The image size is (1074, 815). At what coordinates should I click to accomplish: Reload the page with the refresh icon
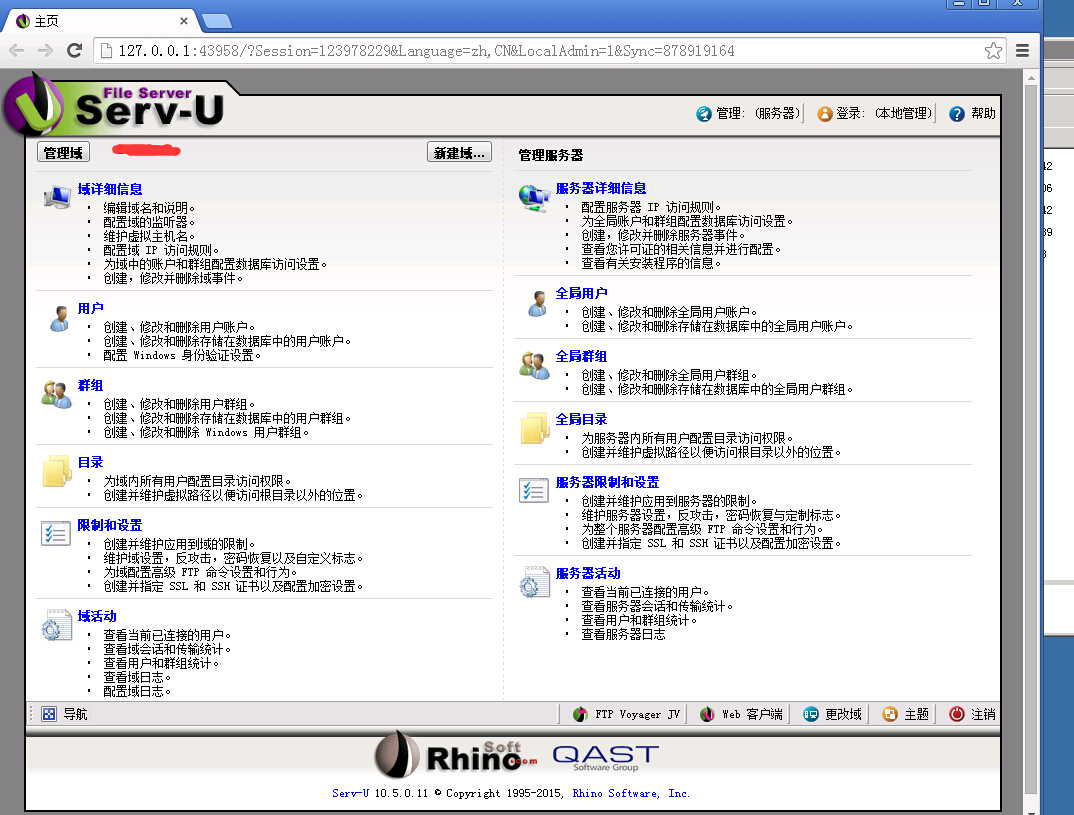coord(75,50)
